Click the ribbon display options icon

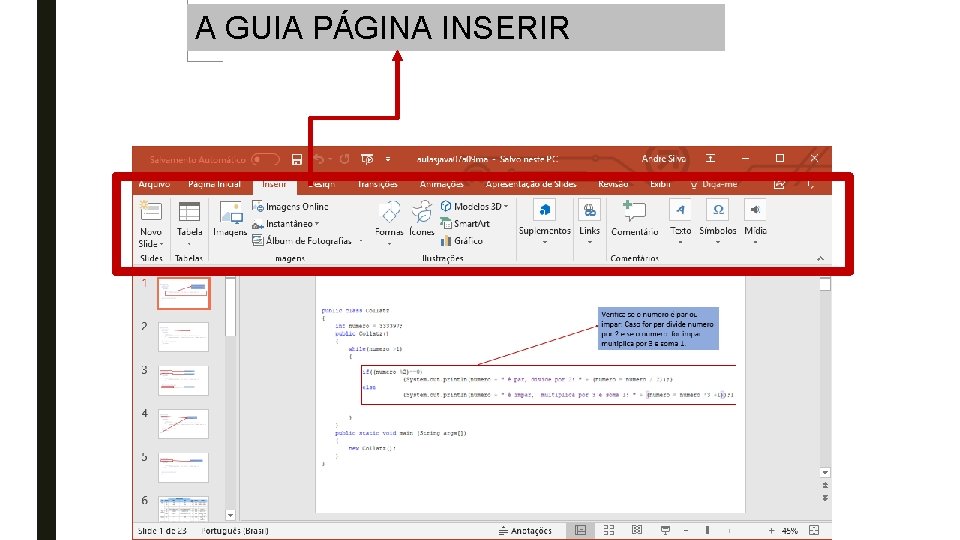(x=710, y=159)
